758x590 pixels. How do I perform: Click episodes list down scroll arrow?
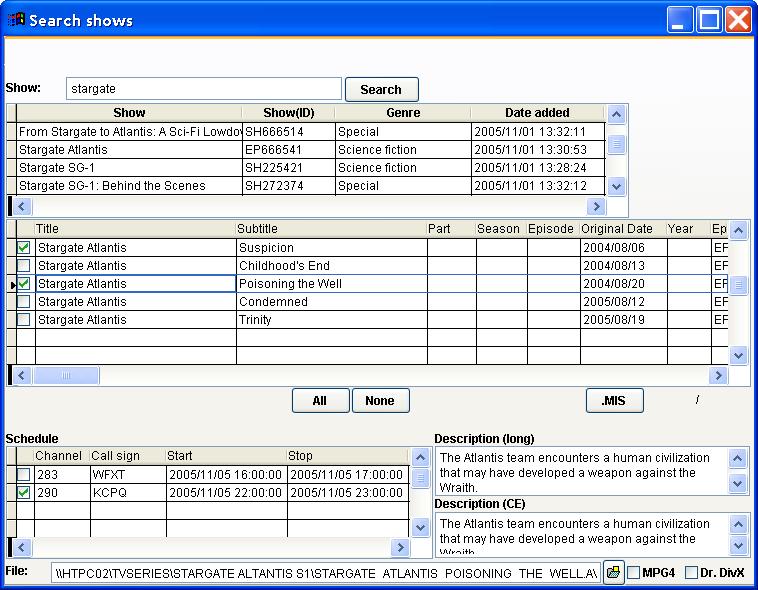point(739,356)
